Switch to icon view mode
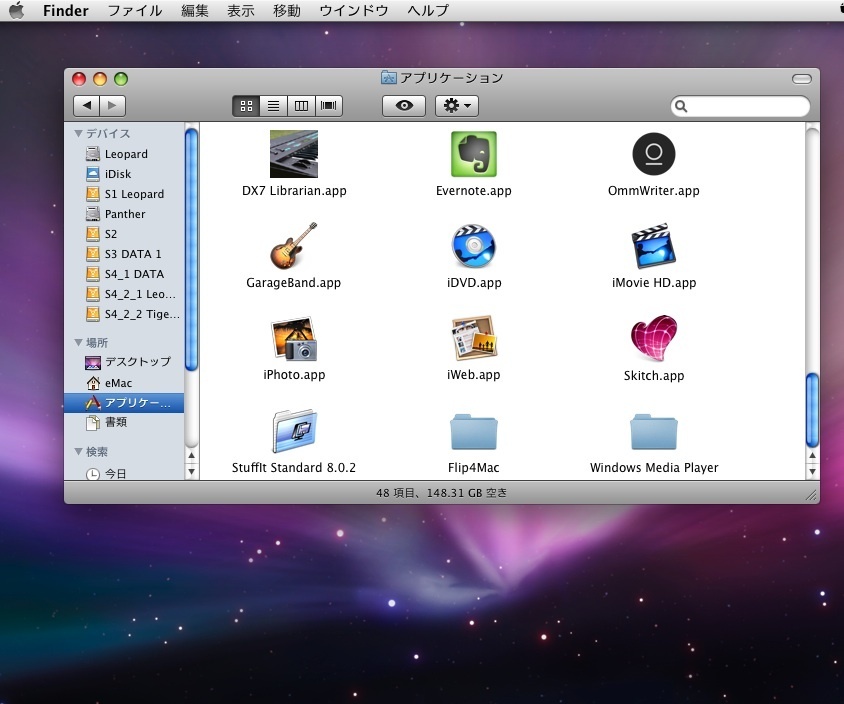The height and width of the screenshot is (704, 844). [246, 106]
